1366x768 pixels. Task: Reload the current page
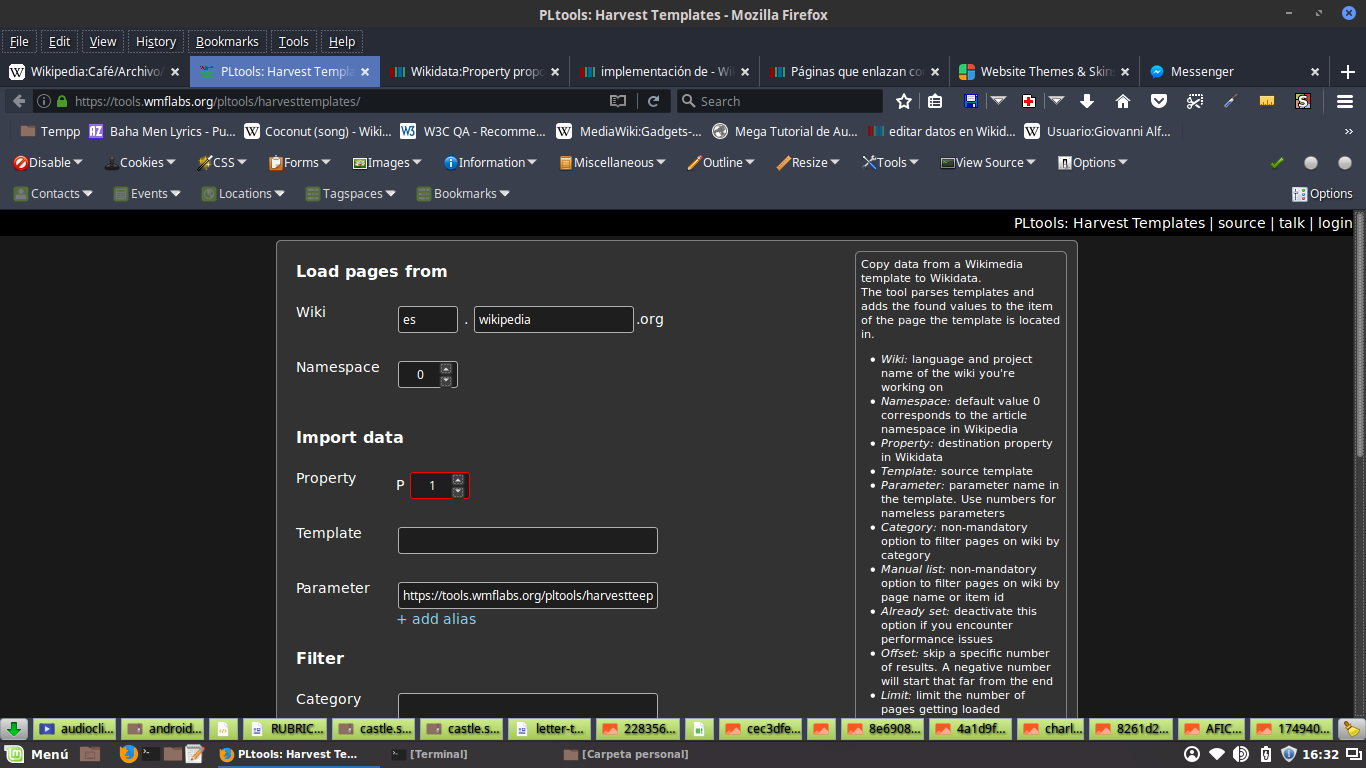653,101
